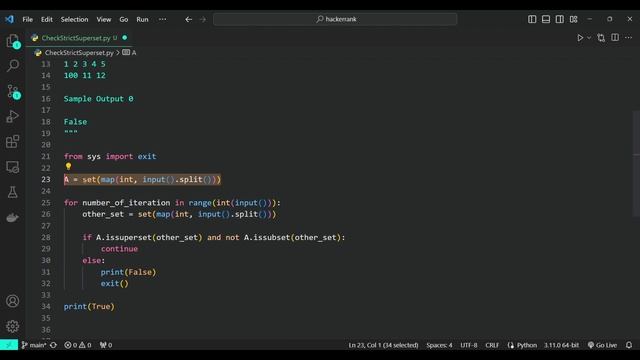Click the lightbulb code action icon
The image size is (640, 360).
click(x=68, y=167)
